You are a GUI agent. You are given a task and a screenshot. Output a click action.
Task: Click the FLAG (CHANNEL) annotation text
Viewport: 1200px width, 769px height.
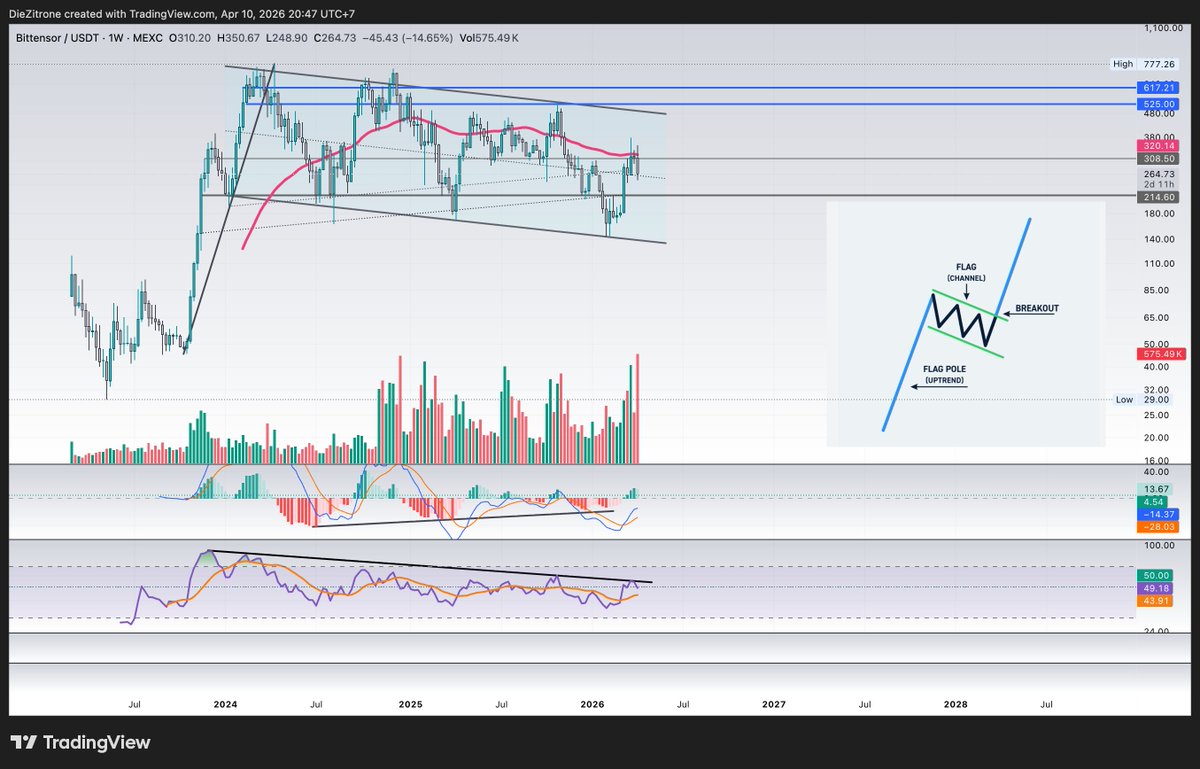967,272
